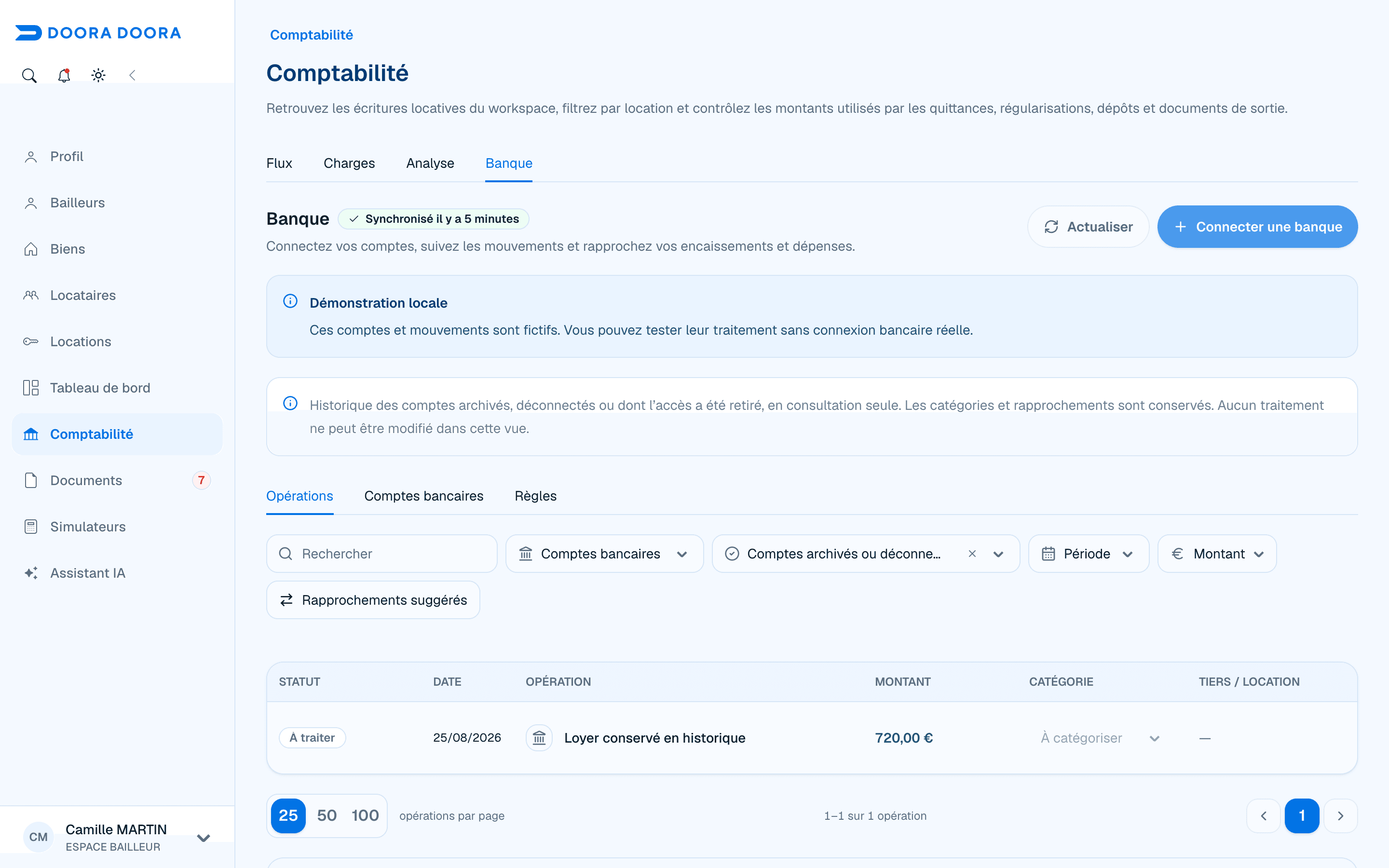Click Actualiser refresh button

coord(1088,227)
